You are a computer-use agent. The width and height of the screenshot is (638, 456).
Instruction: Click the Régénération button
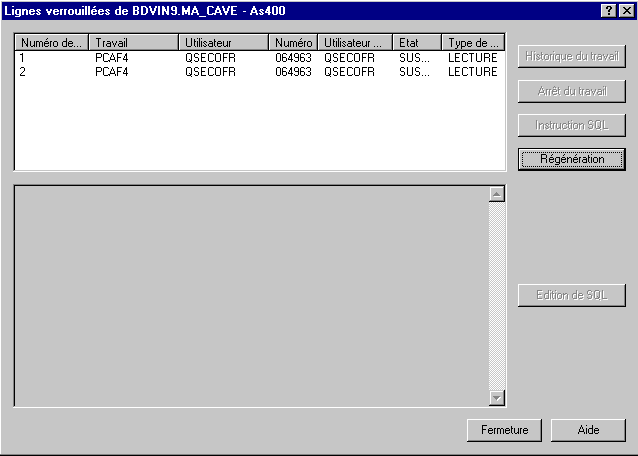click(572, 159)
